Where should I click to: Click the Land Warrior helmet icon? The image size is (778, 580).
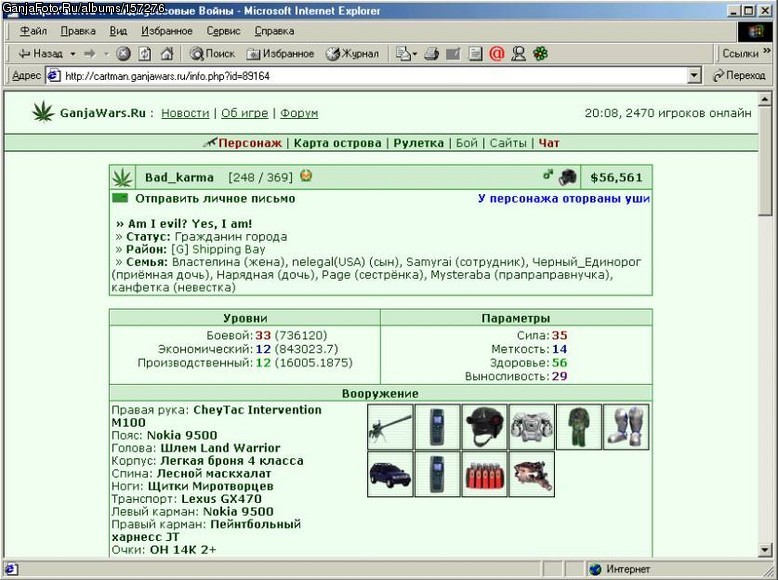pos(485,427)
